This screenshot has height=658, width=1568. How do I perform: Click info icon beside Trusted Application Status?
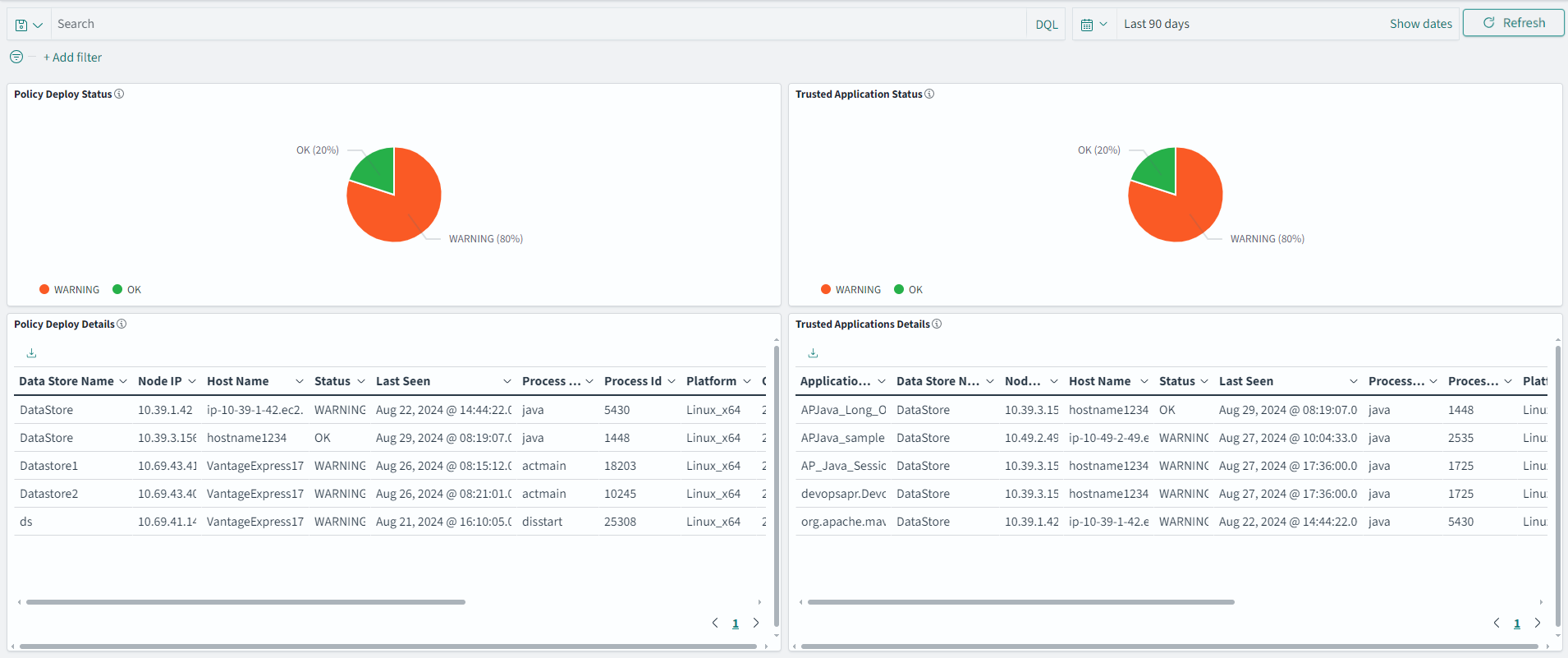929,94
